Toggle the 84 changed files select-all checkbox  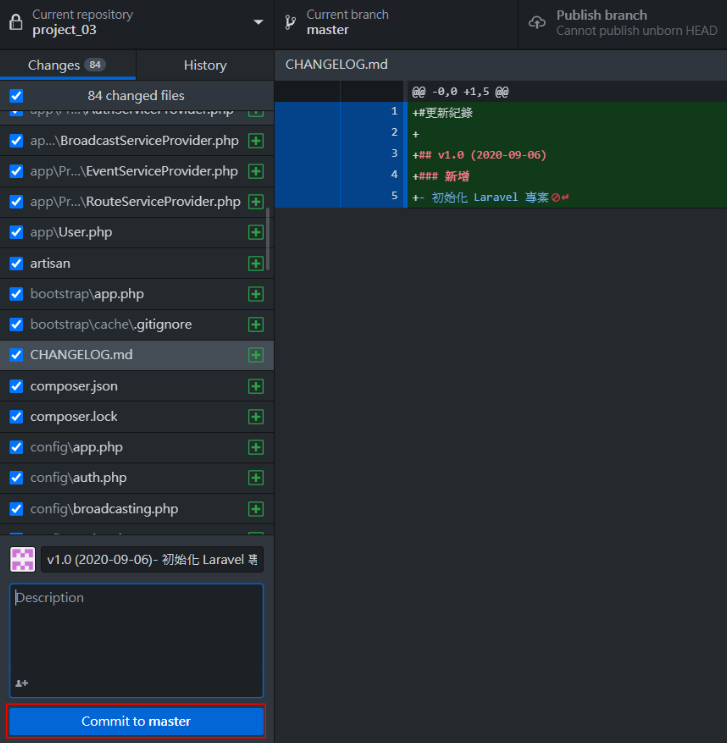pos(17,96)
